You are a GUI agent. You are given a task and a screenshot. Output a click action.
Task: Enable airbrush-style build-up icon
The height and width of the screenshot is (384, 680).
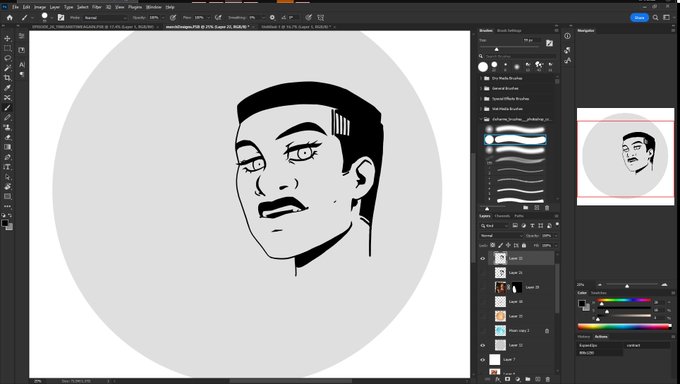[x=218, y=18]
